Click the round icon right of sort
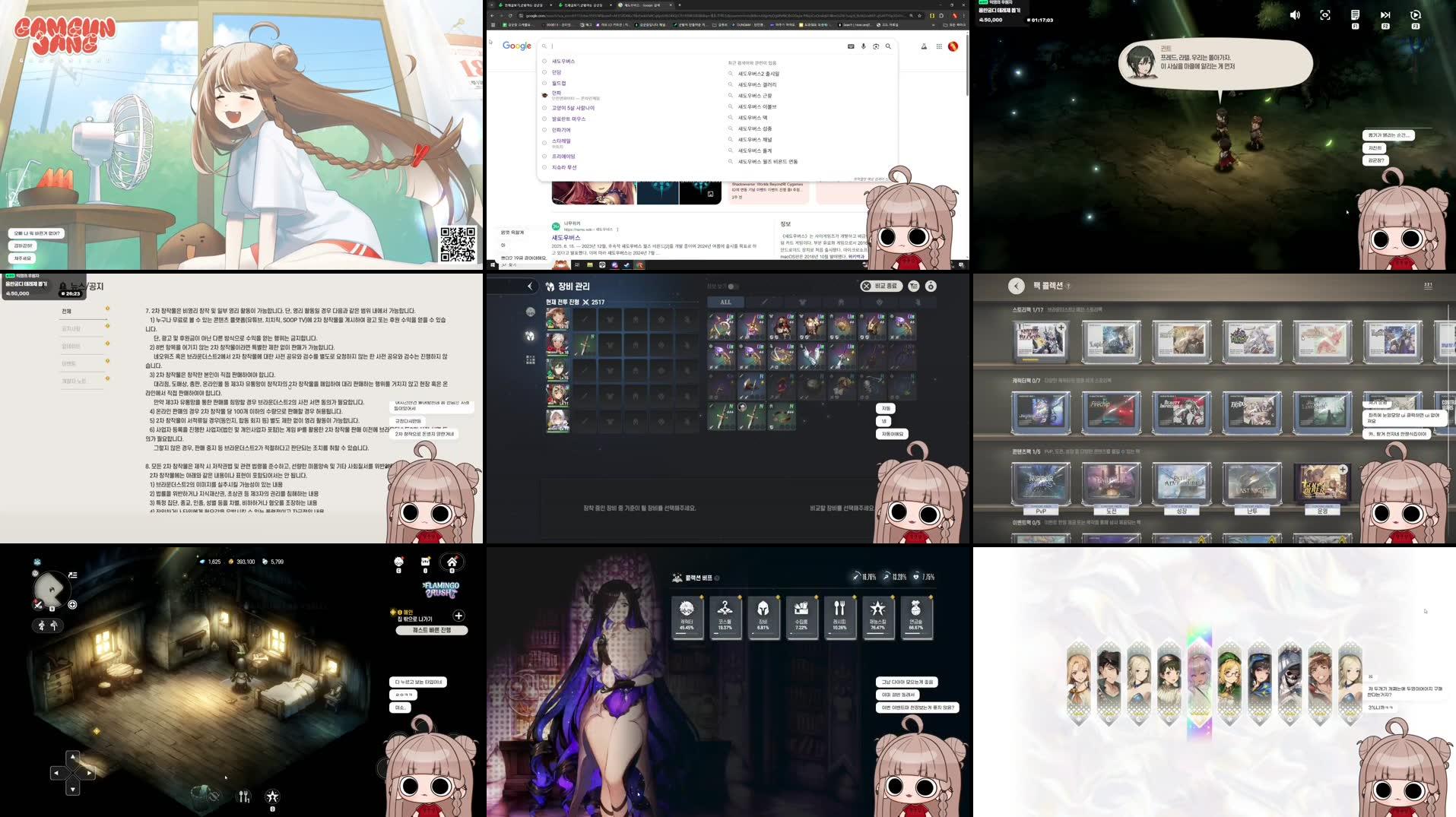The width and height of the screenshot is (1456, 817). point(931,286)
